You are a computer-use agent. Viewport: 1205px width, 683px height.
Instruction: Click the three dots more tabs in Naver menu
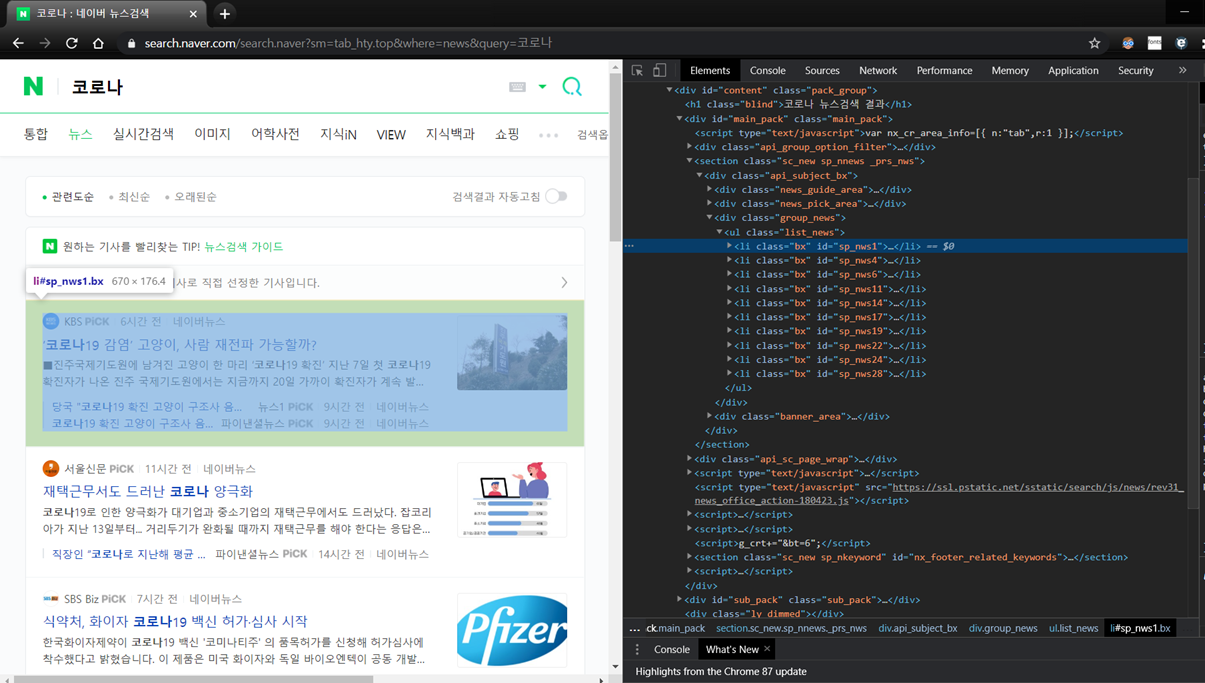tap(548, 135)
